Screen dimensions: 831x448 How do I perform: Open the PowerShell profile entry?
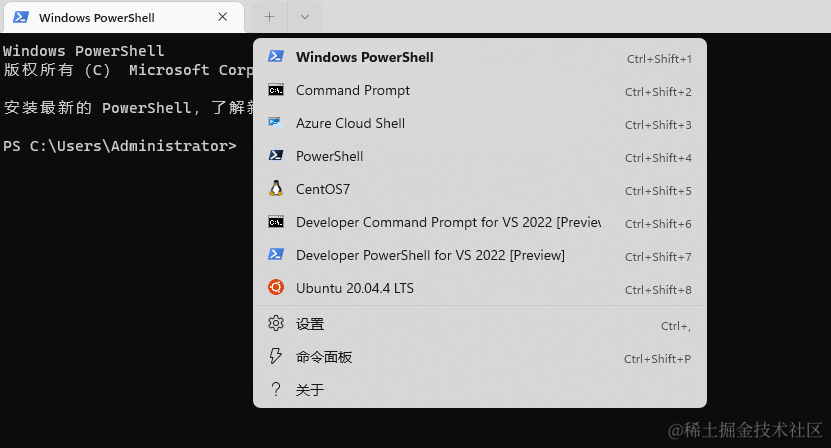[480, 156]
